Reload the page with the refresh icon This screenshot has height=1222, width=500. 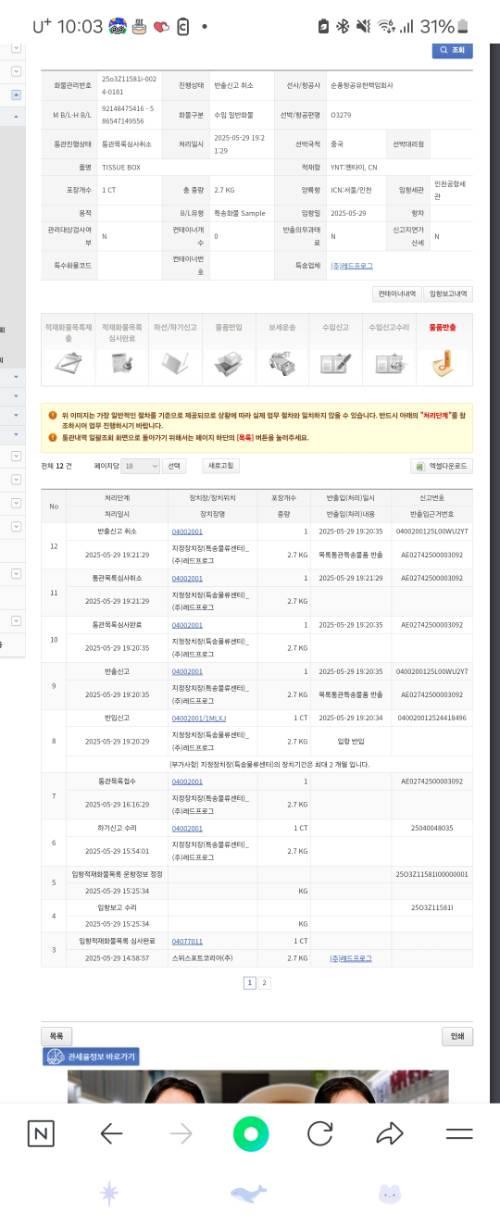click(x=320, y=1133)
